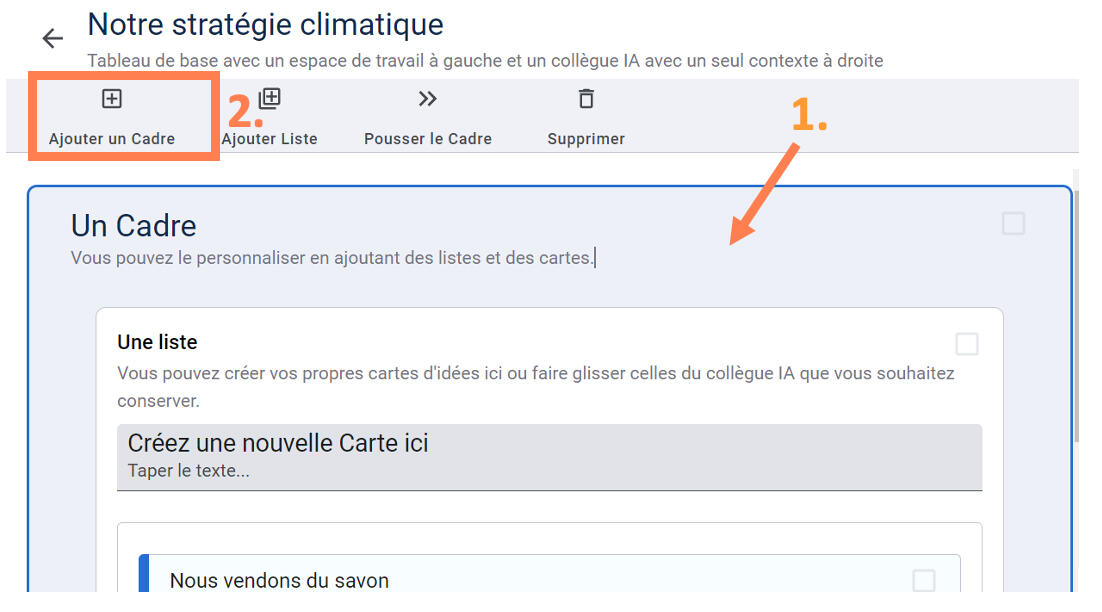Click the list description about cartes d'idées
Viewport: 1102px width, 612px height.
pyautogui.click(x=535, y=386)
